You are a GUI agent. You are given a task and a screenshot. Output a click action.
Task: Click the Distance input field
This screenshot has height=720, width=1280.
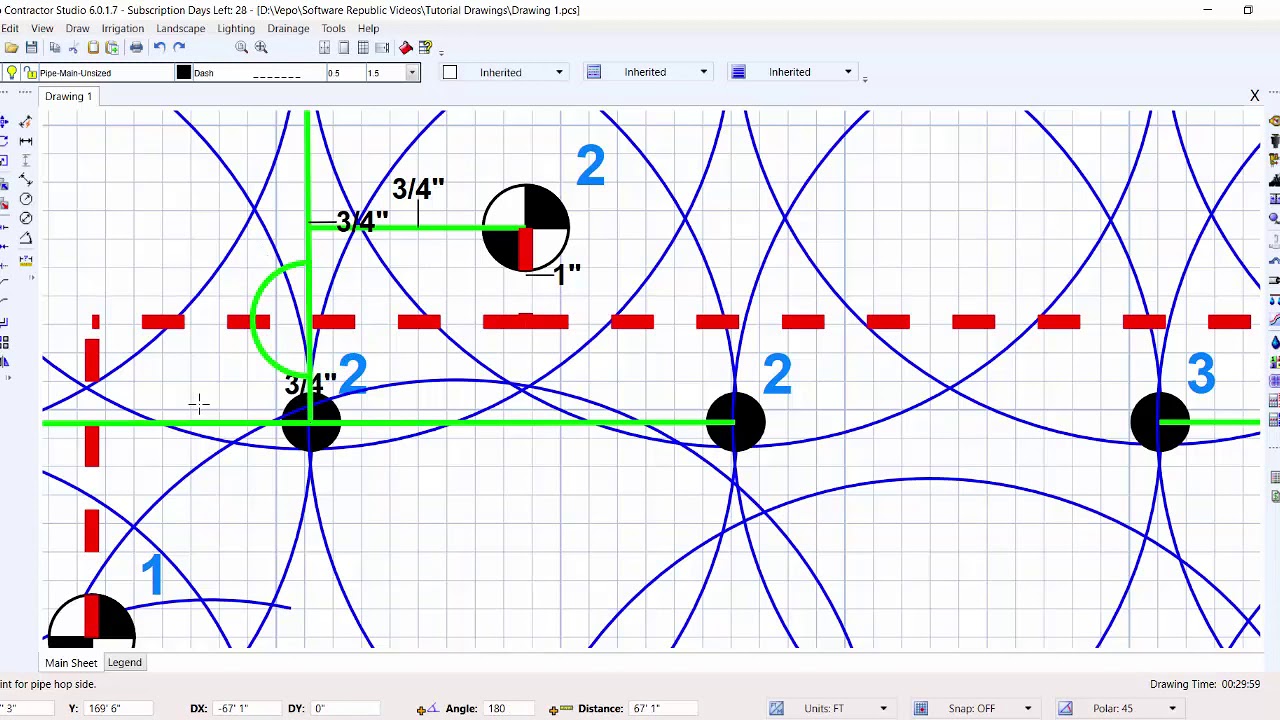[x=664, y=709]
